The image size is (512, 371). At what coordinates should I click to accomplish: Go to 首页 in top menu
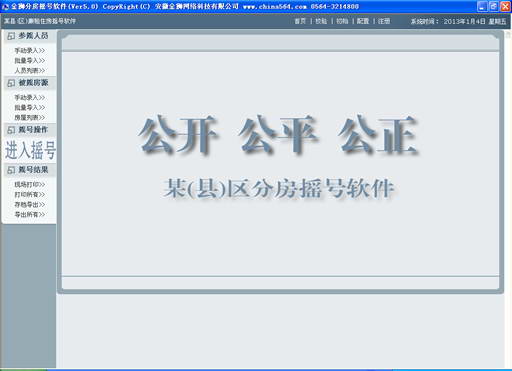coord(300,21)
